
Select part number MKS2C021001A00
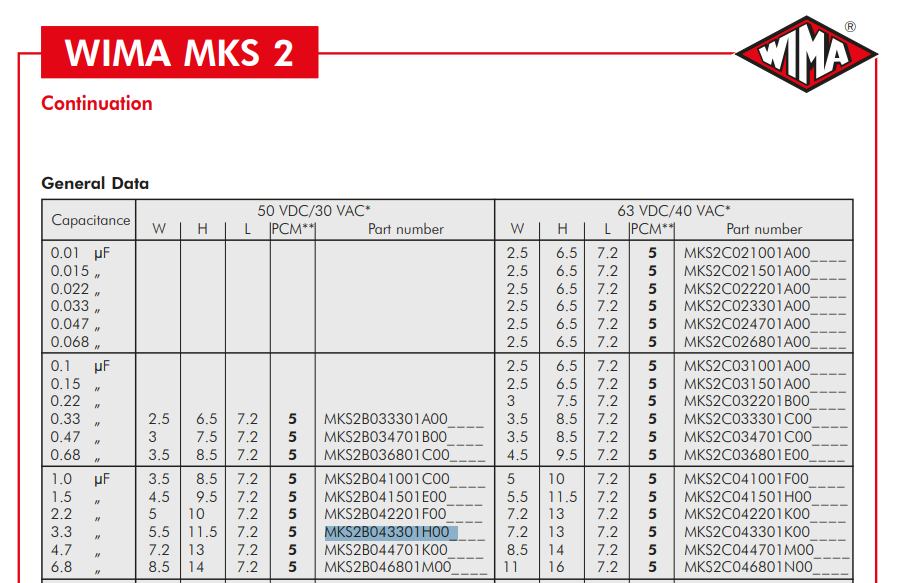(747, 253)
